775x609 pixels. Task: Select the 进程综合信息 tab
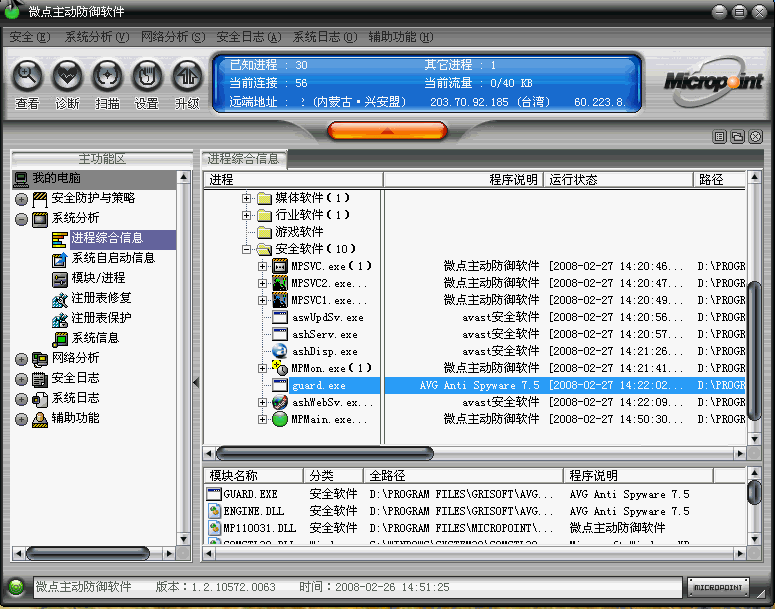tap(244, 159)
